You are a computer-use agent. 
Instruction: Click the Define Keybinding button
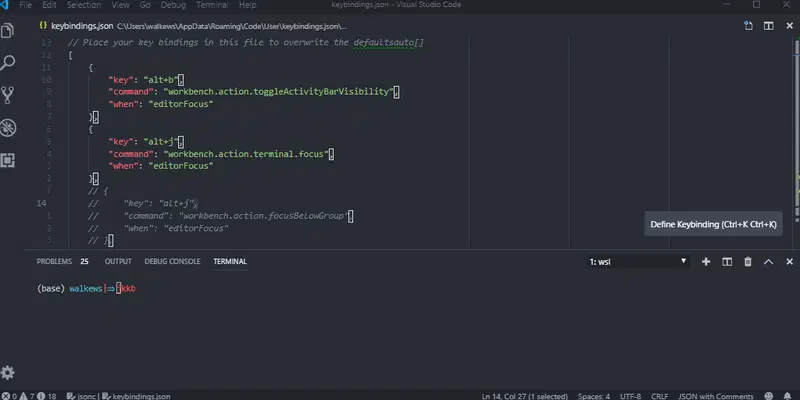click(x=713, y=224)
